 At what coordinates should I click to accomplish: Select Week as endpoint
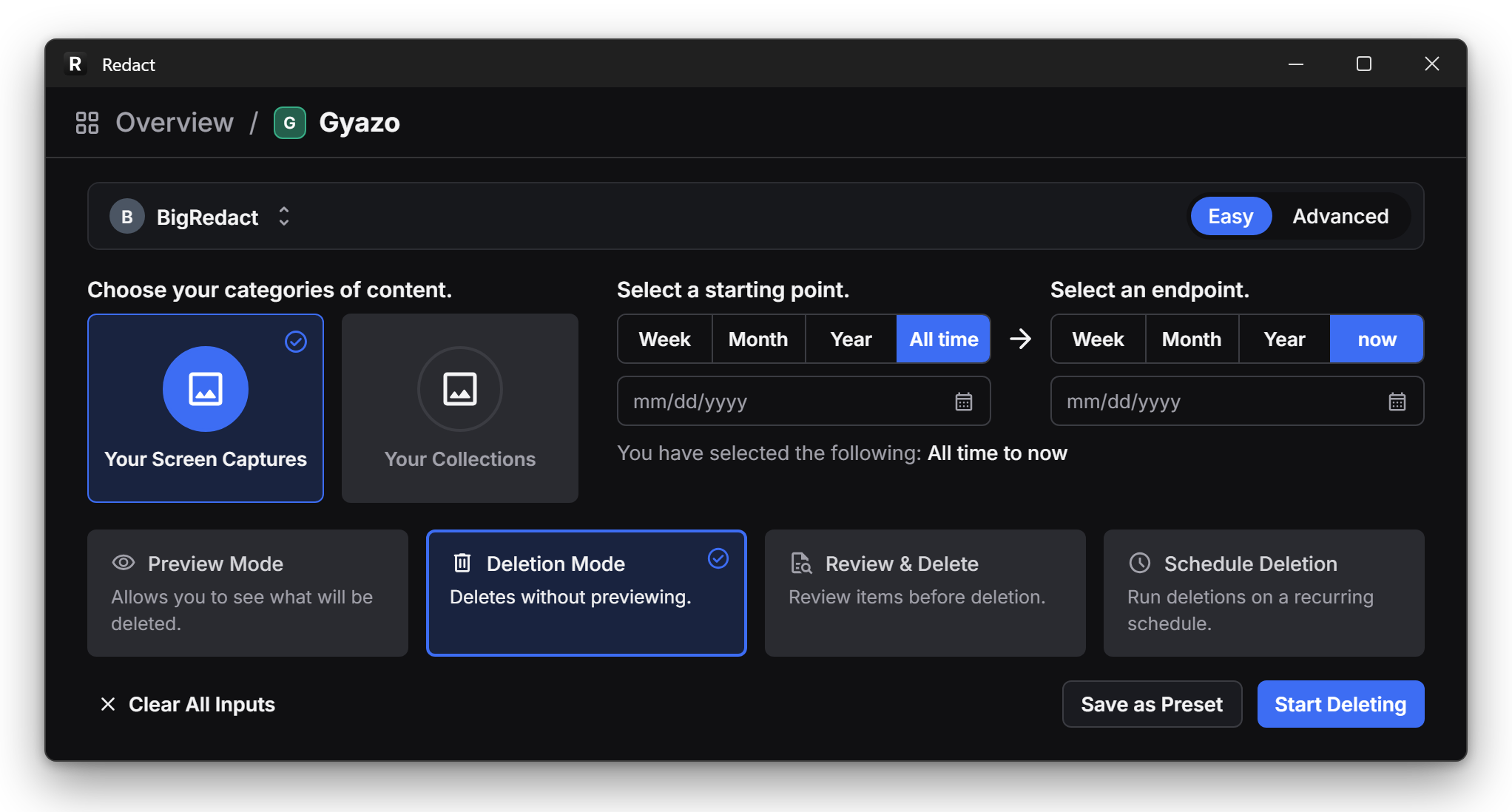click(1098, 339)
